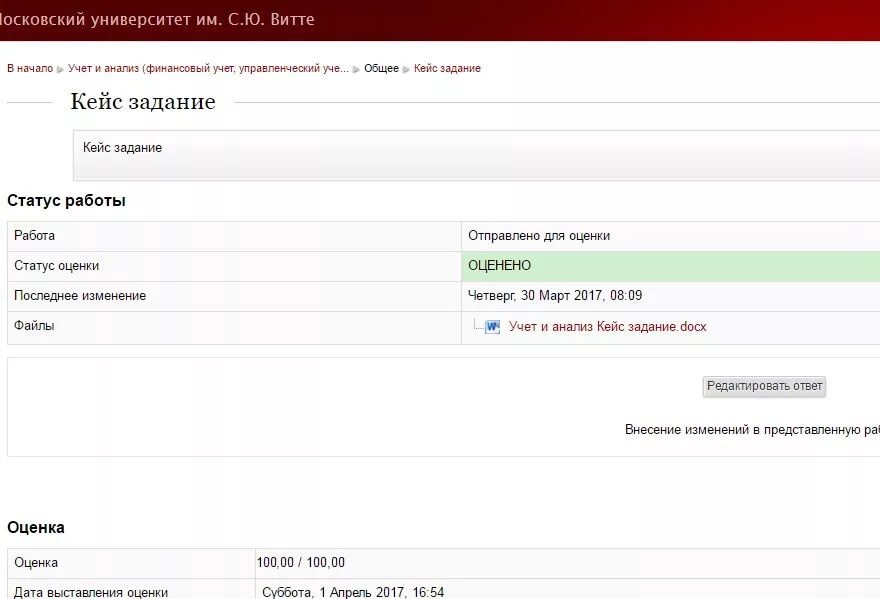Open the 'Кейс задание' breadcrumb link
Image resolution: width=880 pixels, height=599 pixels.
coord(447,68)
